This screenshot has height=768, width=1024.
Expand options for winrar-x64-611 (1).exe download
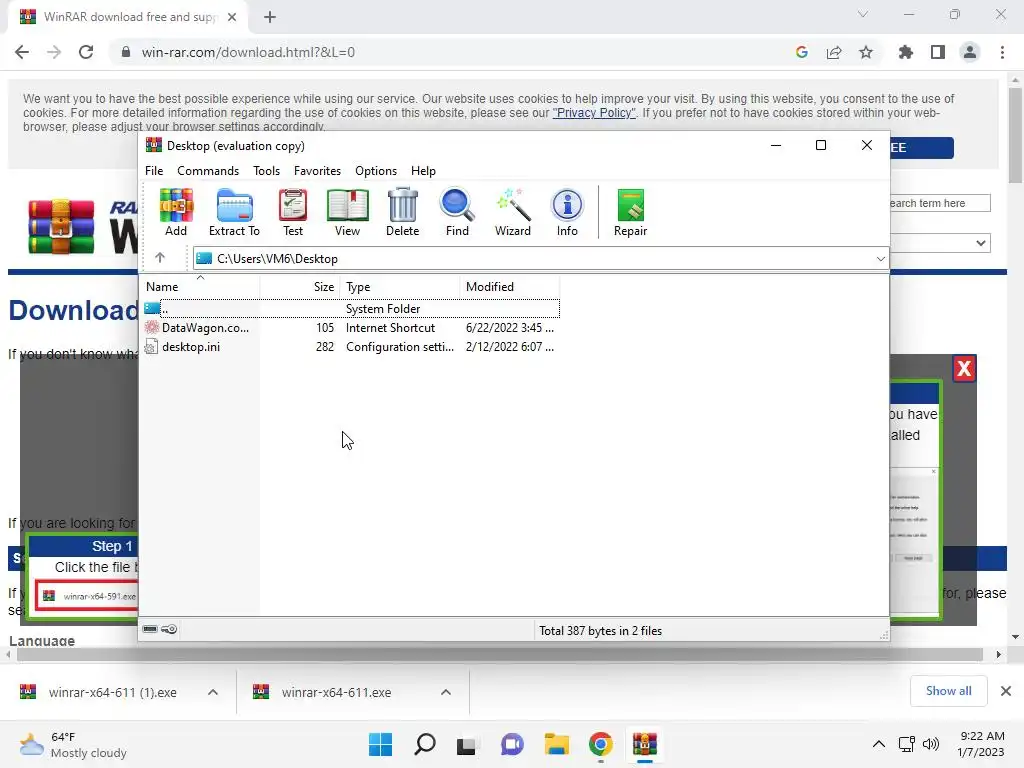(x=213, y=692)
